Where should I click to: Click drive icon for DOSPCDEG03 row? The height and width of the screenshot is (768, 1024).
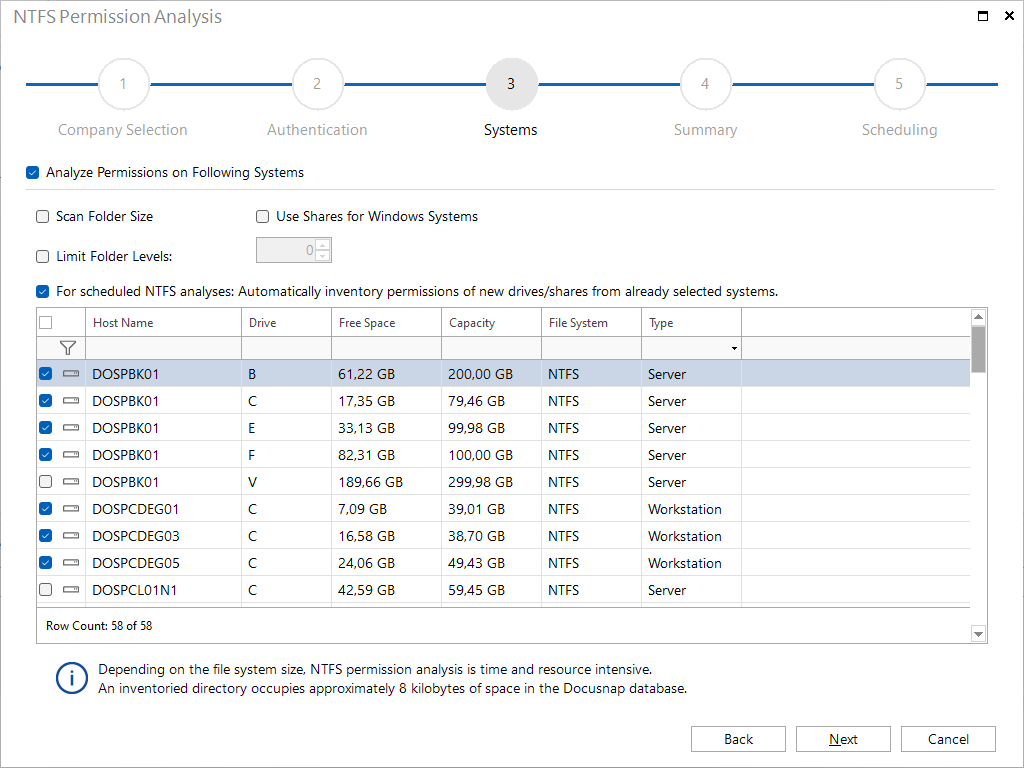(x=71, y=536)
